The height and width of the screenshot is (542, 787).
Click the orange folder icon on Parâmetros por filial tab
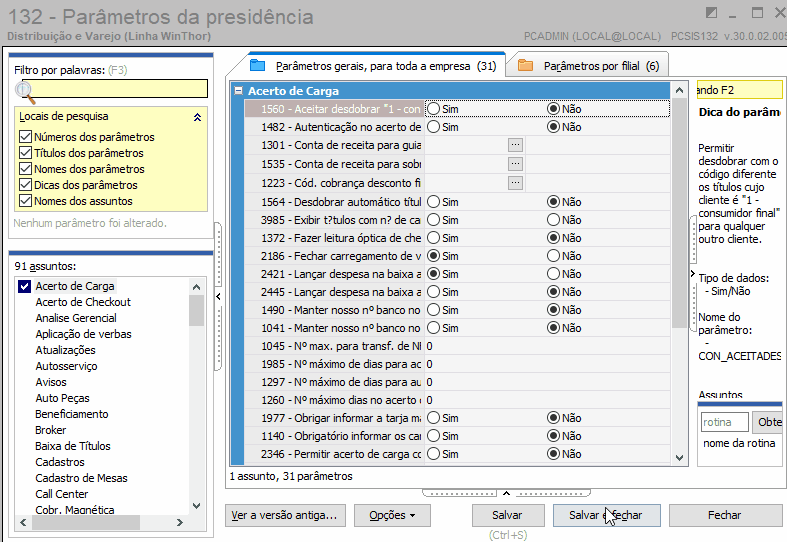point(525,65)
